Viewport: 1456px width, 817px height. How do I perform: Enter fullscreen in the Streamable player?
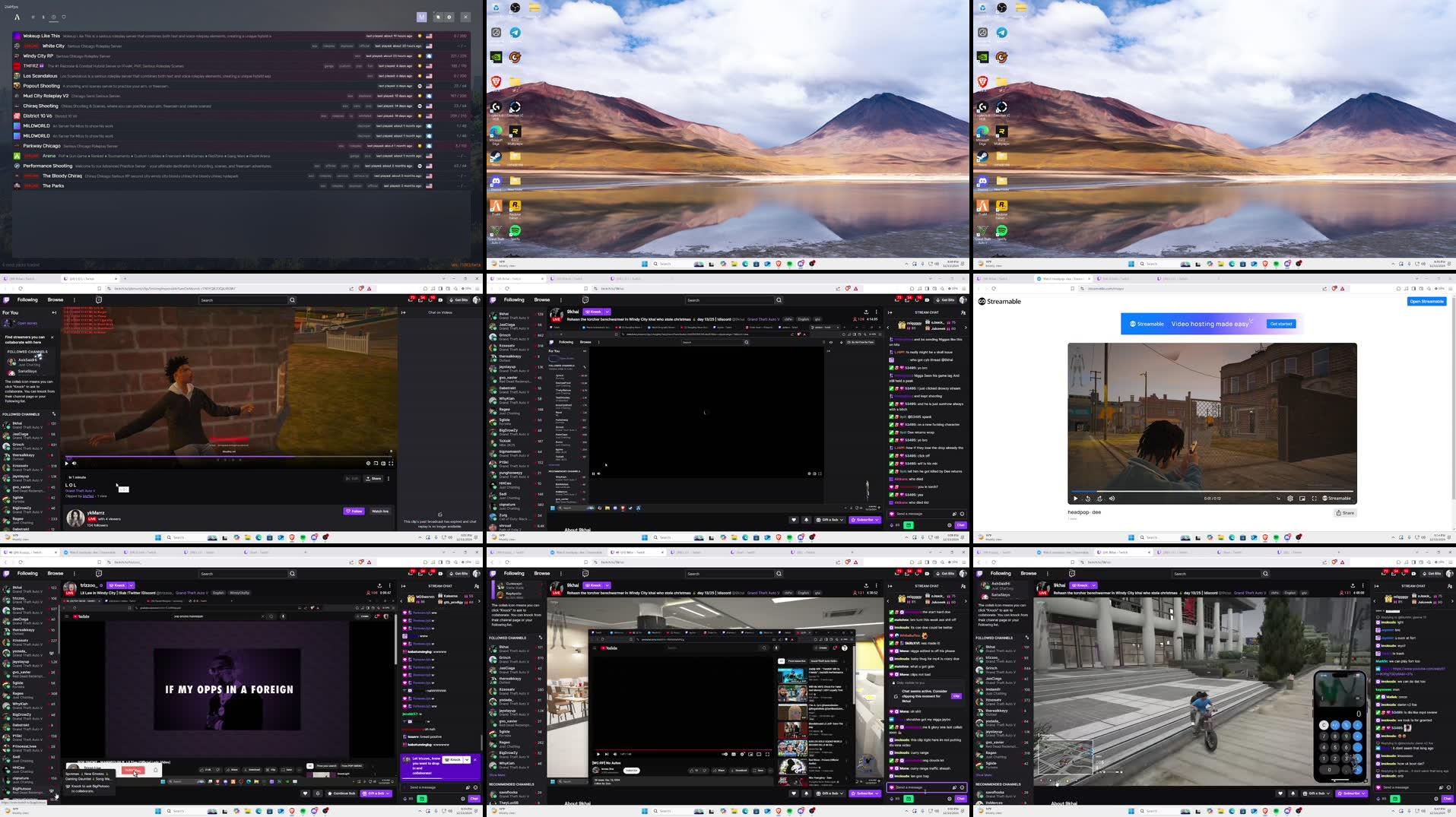tap(1314, 499)
